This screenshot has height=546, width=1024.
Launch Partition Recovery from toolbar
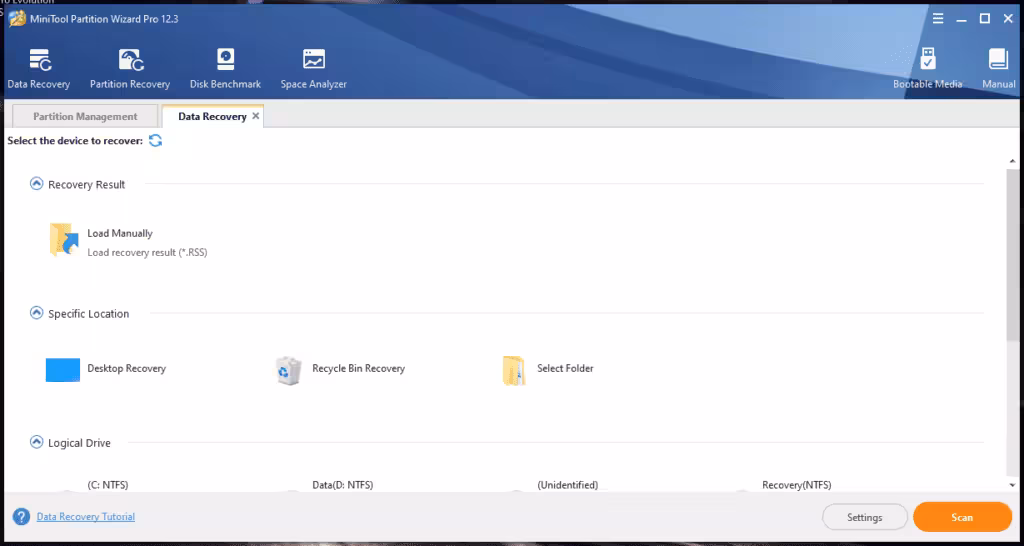pyautogui.click(x=130, y=69)
